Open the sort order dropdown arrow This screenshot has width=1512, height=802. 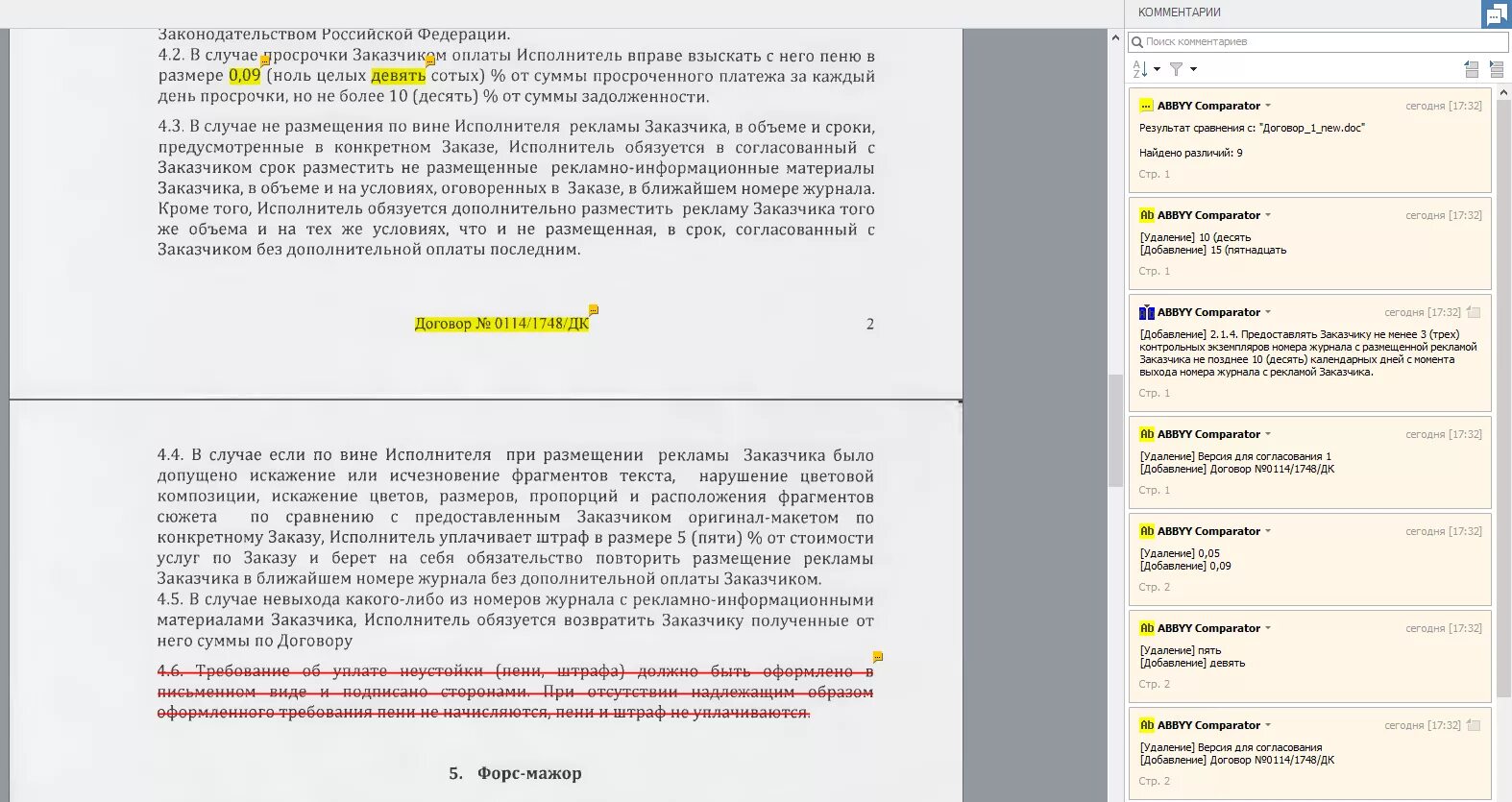tap(1157, 69)
